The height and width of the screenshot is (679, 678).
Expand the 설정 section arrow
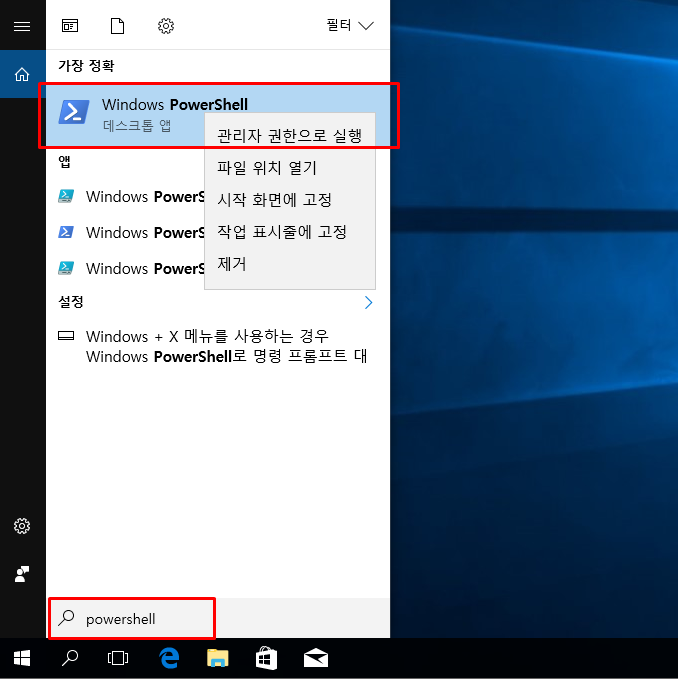point(368,302)
